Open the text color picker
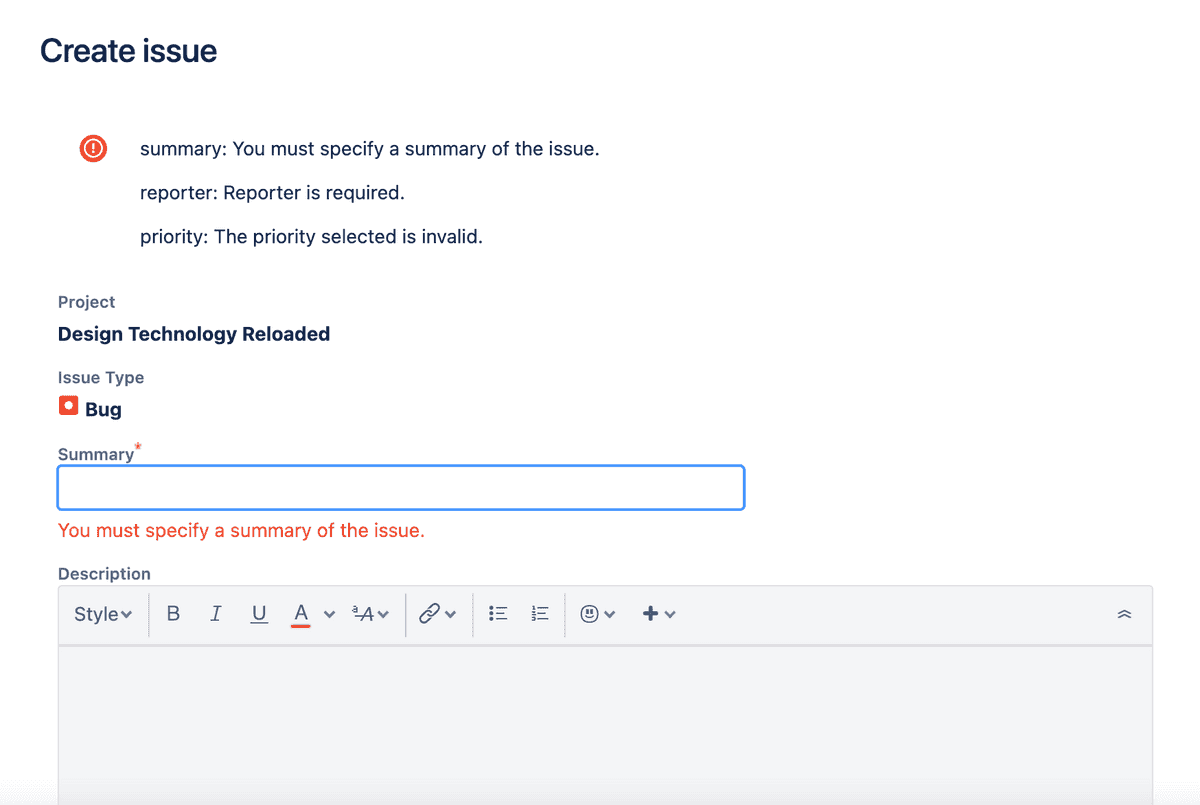 pos(300,613)
